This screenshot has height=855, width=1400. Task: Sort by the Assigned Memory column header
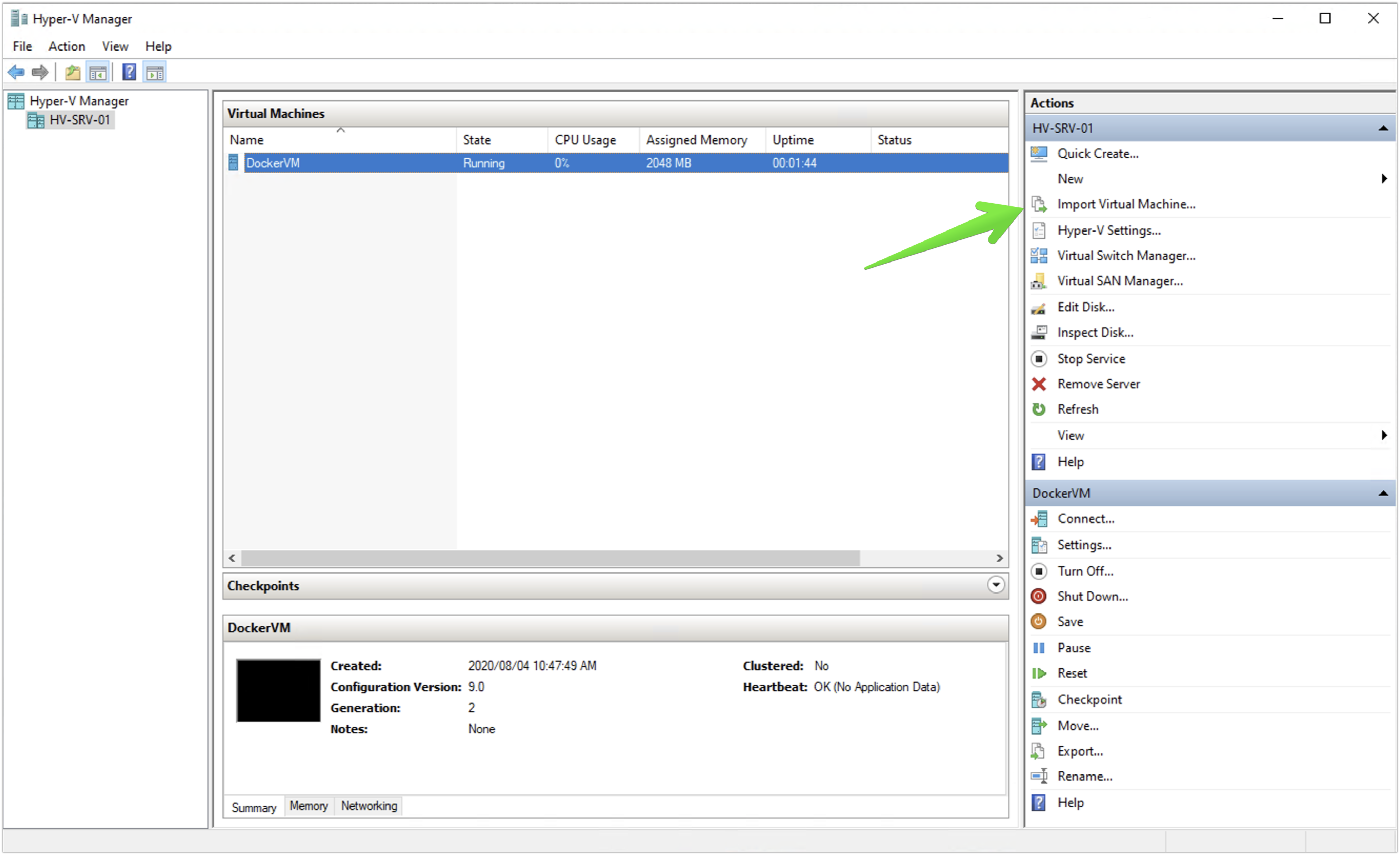click(x=703, y=140)
